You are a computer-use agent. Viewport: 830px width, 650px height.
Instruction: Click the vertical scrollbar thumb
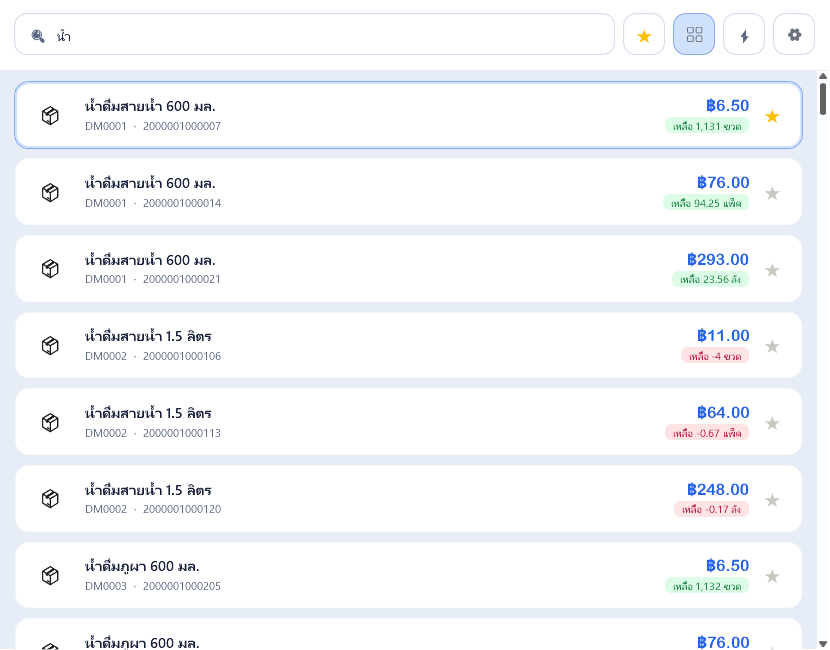(x=823, y=98)
